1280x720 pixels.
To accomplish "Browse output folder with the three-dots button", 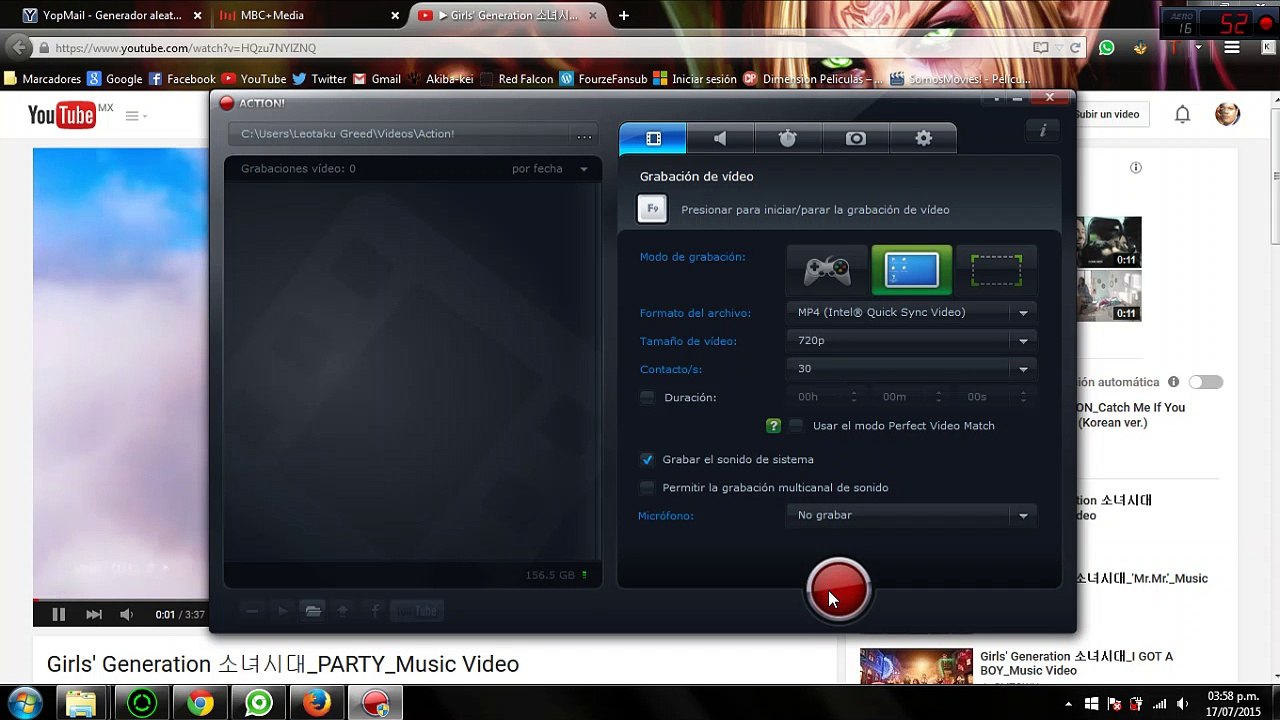I will (x=584, y=135).
